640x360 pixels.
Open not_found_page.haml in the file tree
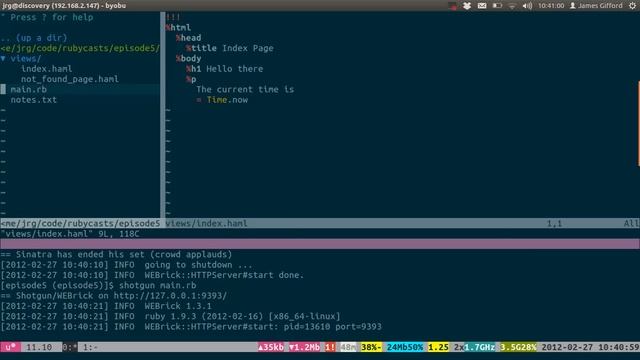pyautogui.click(x=70, y=79)
